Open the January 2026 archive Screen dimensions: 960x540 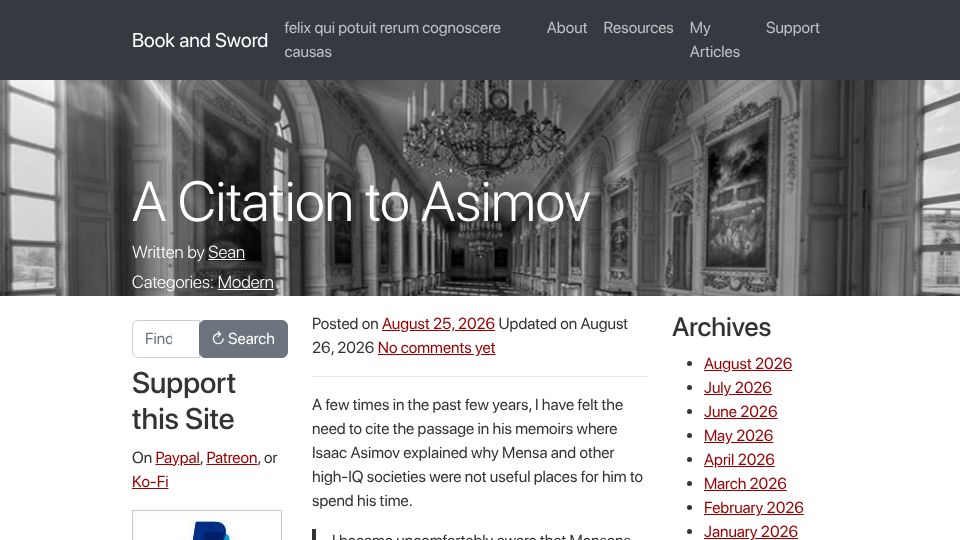point(751,531)
